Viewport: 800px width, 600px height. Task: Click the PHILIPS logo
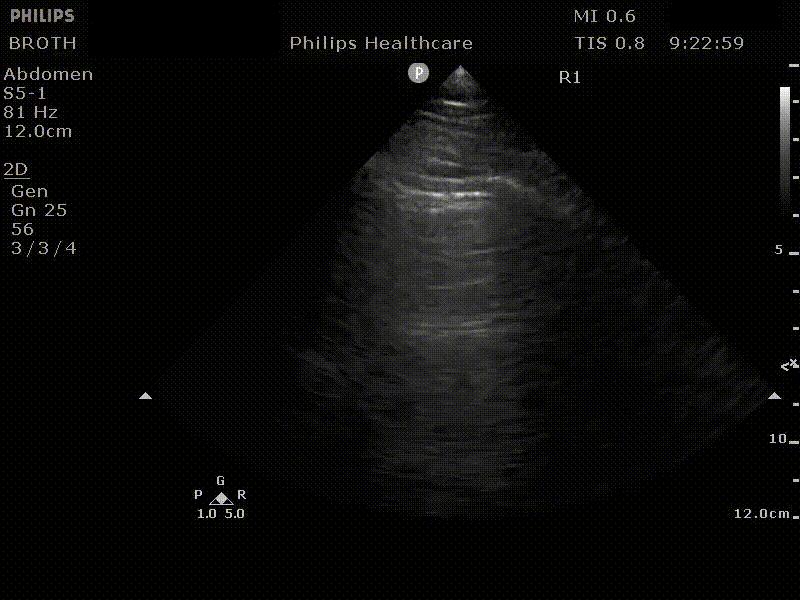(x=42, y=17)
